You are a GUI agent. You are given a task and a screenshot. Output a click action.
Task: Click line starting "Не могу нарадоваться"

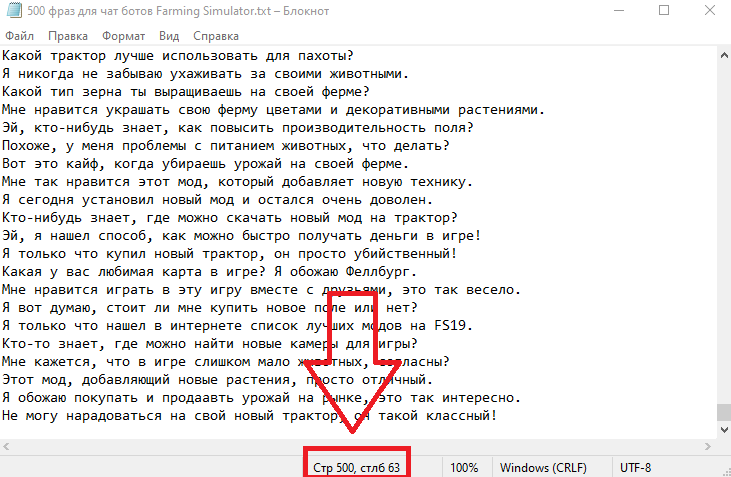tap(249, 415)
